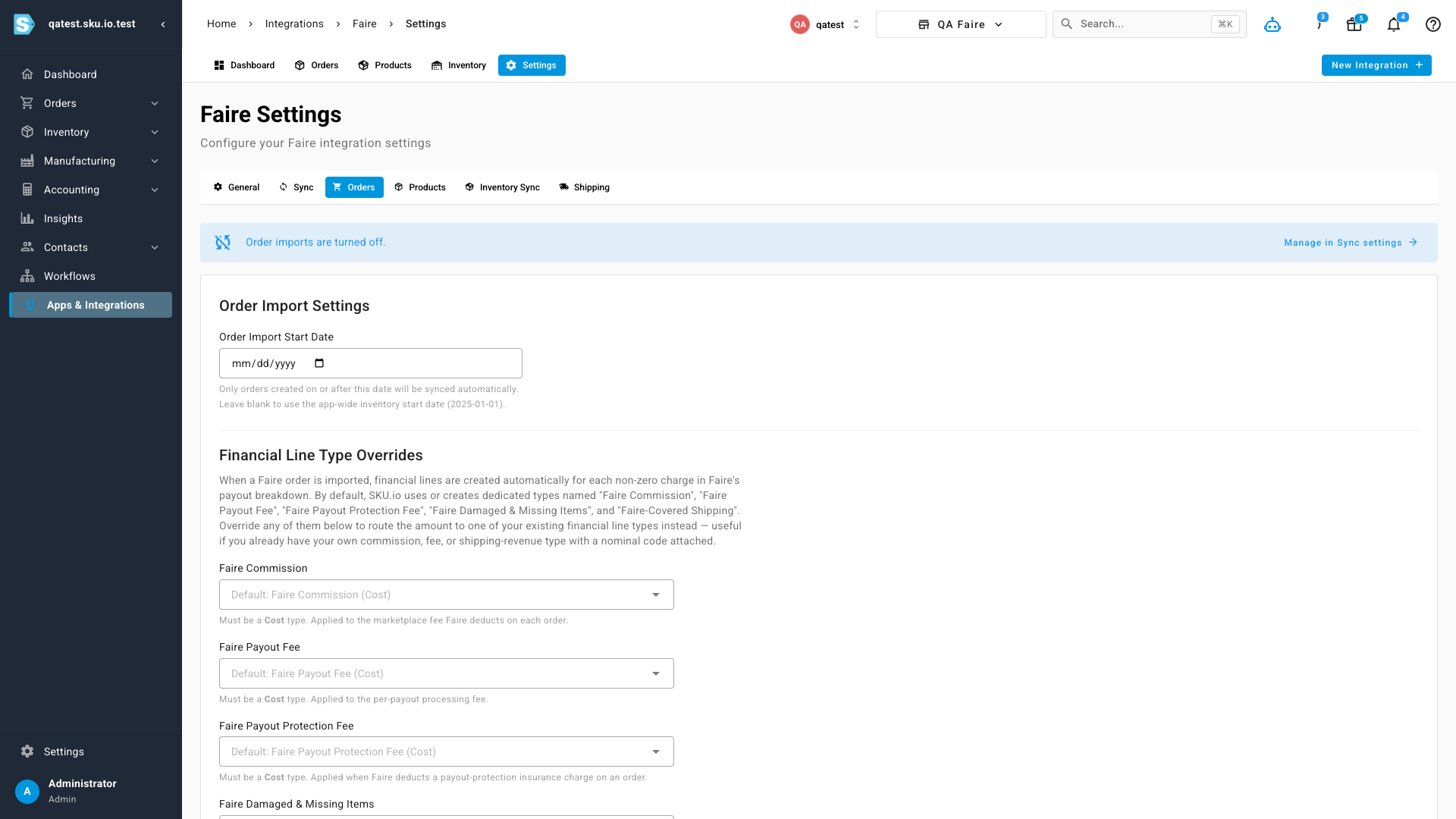Go to Faire in the breadcrumb
Screen dimensions: 1456x819
coord(365,24)
